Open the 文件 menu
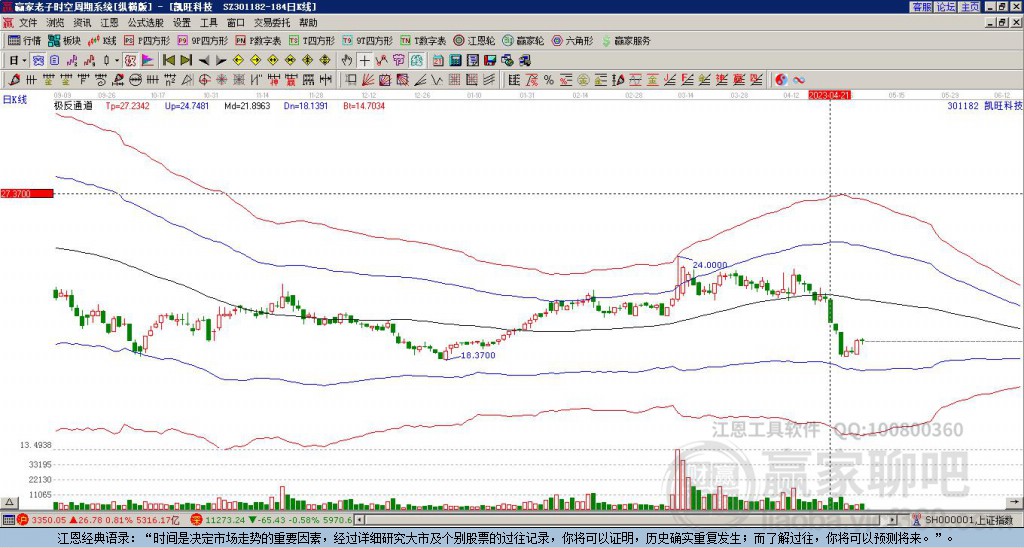 28,23
